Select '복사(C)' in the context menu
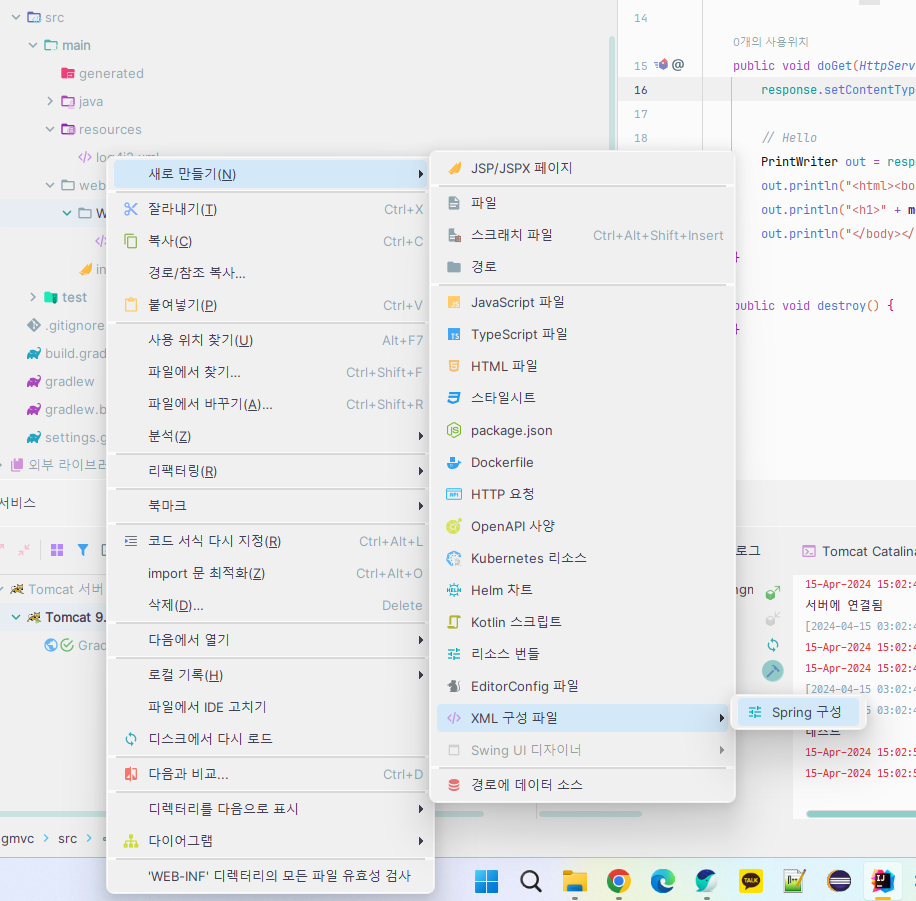The image size is (916, 901). [270, 241]
